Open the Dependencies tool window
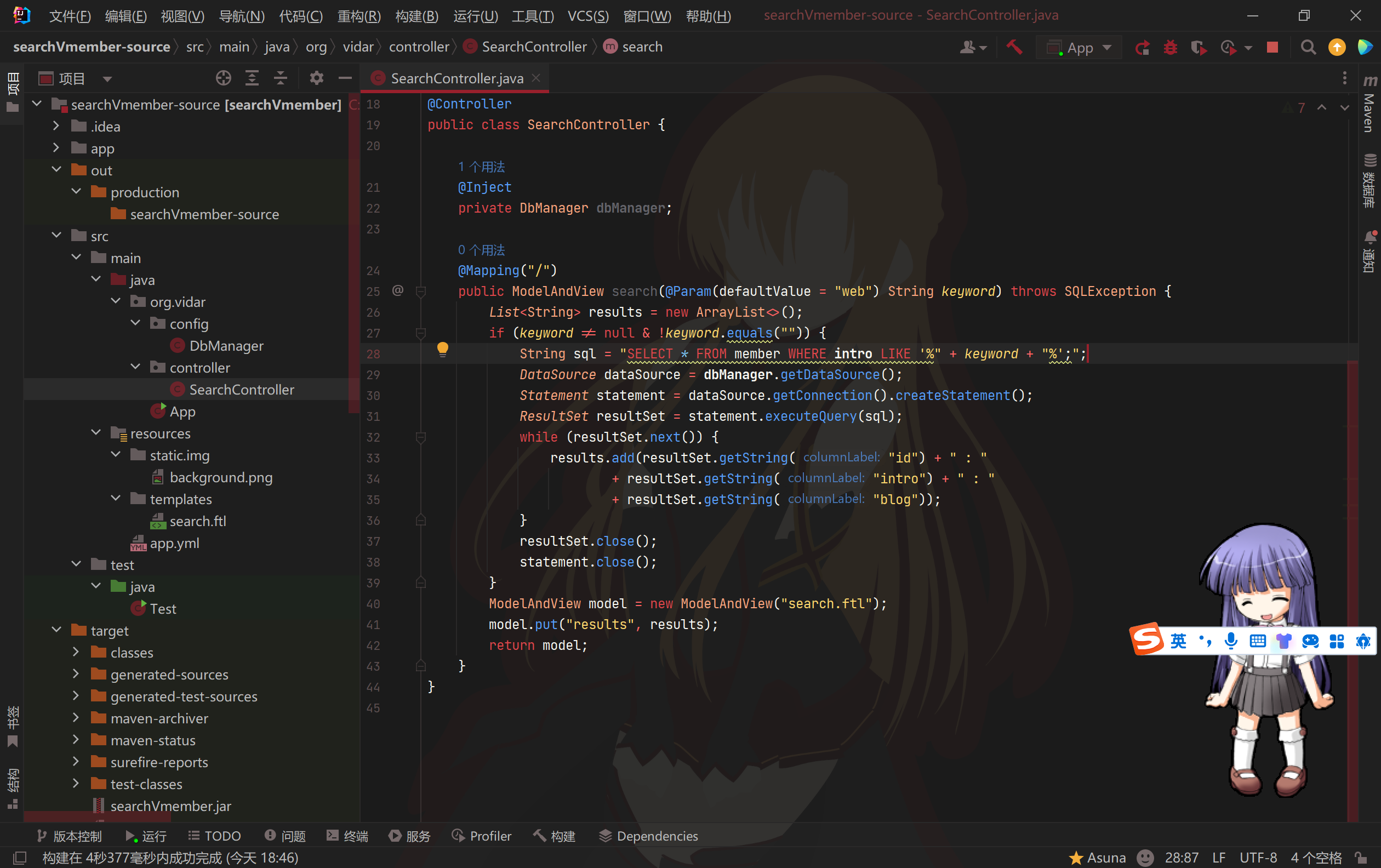 (x=649, y=836)
